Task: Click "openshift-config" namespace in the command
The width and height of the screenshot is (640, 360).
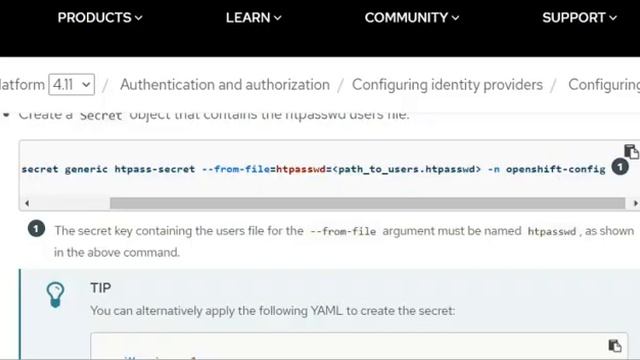Action: 556,169
